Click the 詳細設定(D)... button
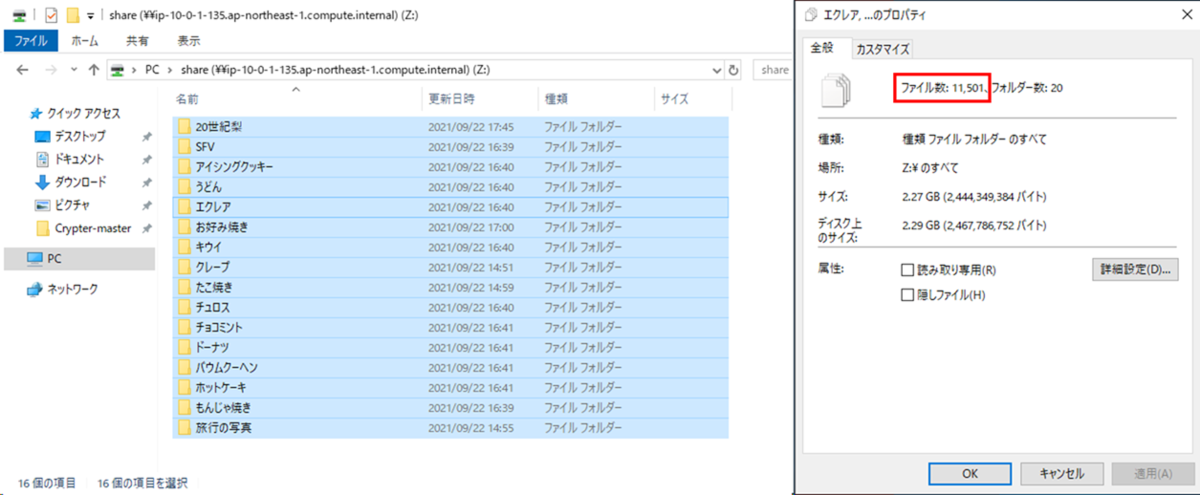 pos(1136,270)
